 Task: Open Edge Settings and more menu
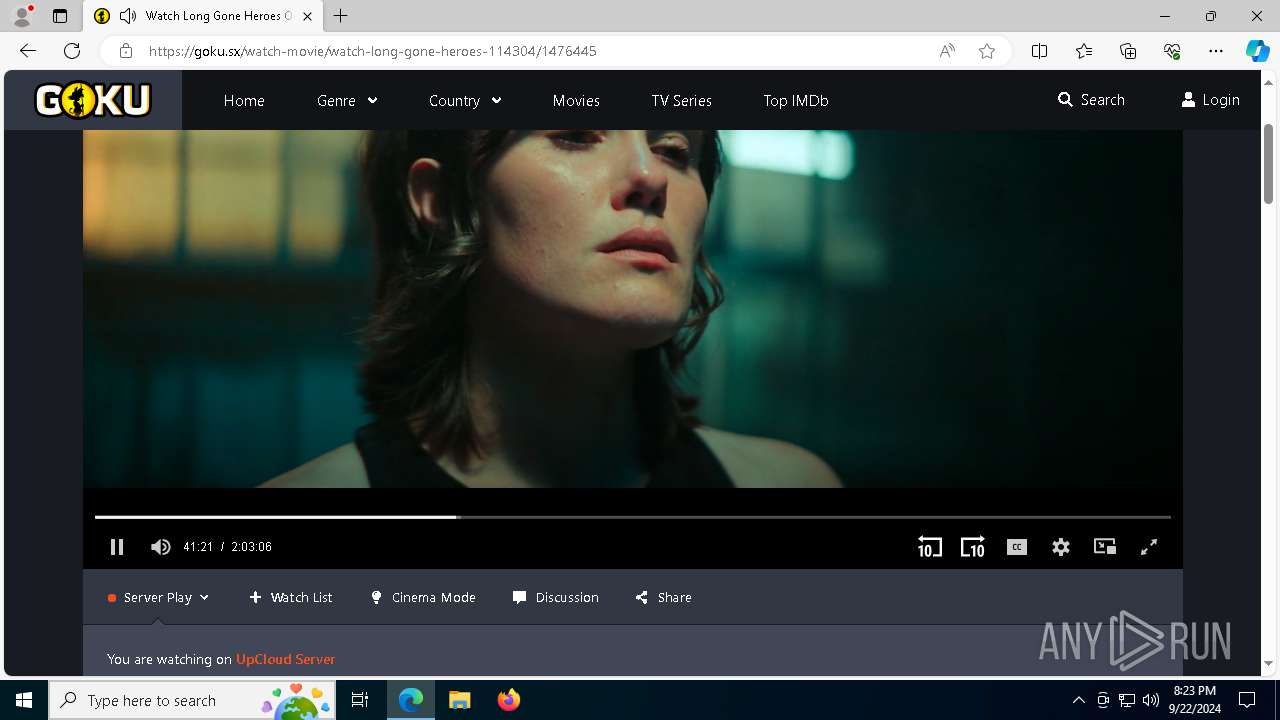[x=1216, y=51]
